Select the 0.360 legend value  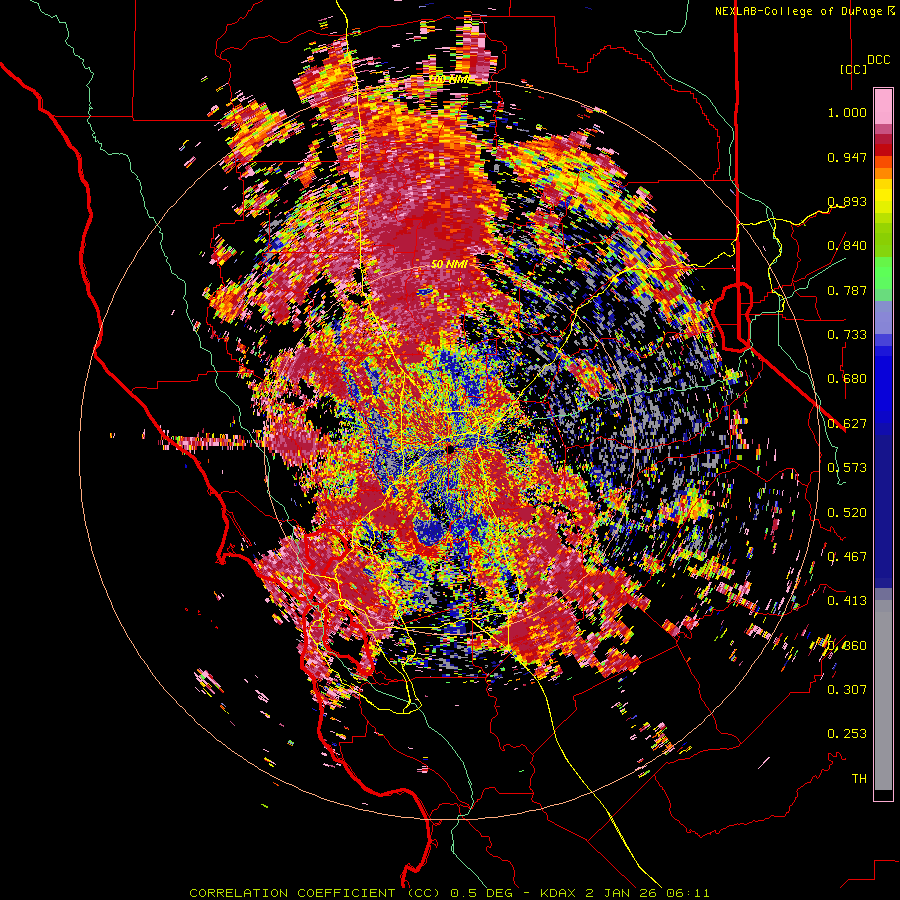[x=847, y=646]
